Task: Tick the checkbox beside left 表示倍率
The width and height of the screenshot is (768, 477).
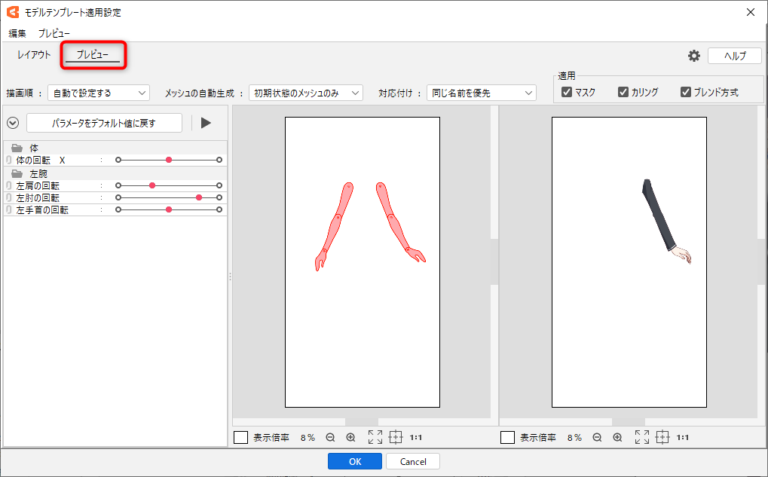Action: point(240,437)
